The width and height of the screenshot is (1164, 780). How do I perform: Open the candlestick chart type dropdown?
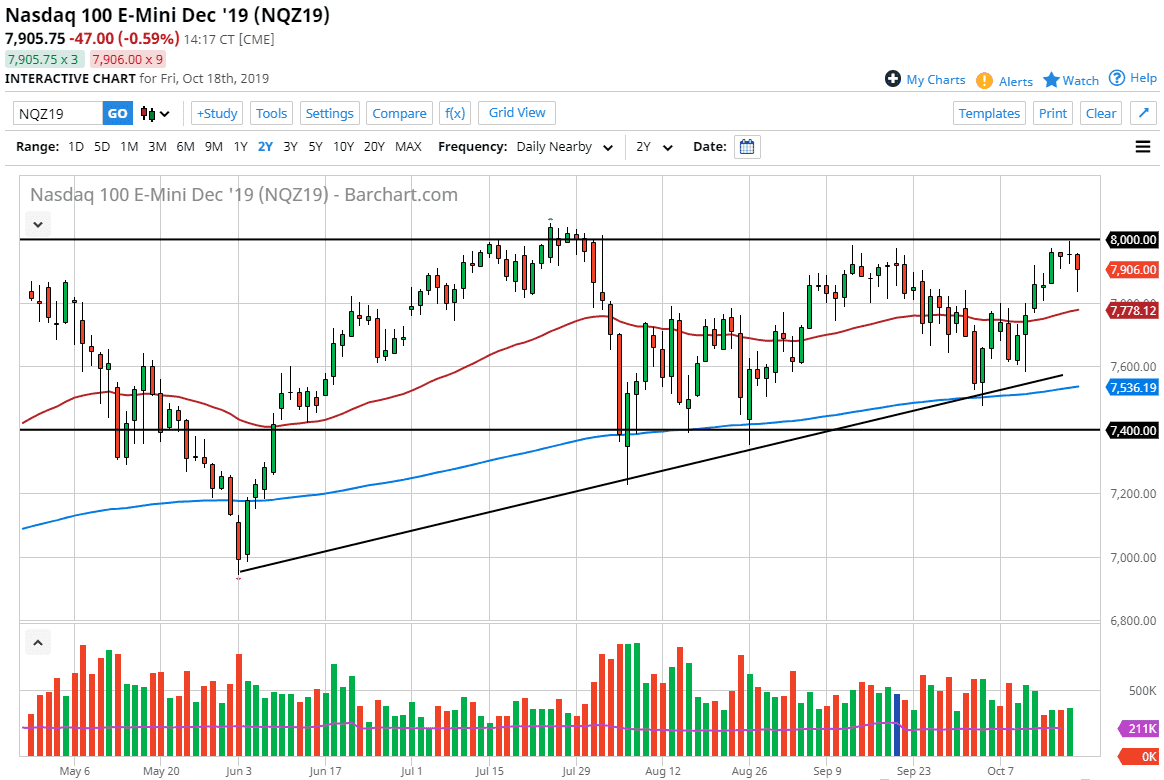(155, 113)
